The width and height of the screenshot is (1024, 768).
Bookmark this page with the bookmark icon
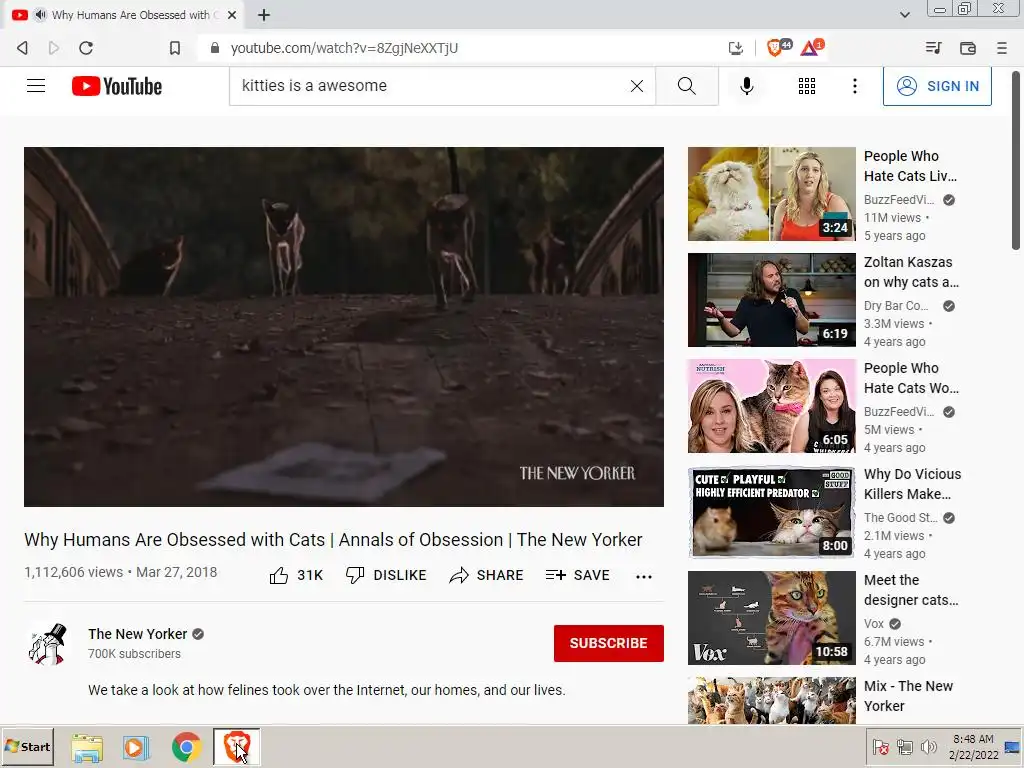(175, 48)
